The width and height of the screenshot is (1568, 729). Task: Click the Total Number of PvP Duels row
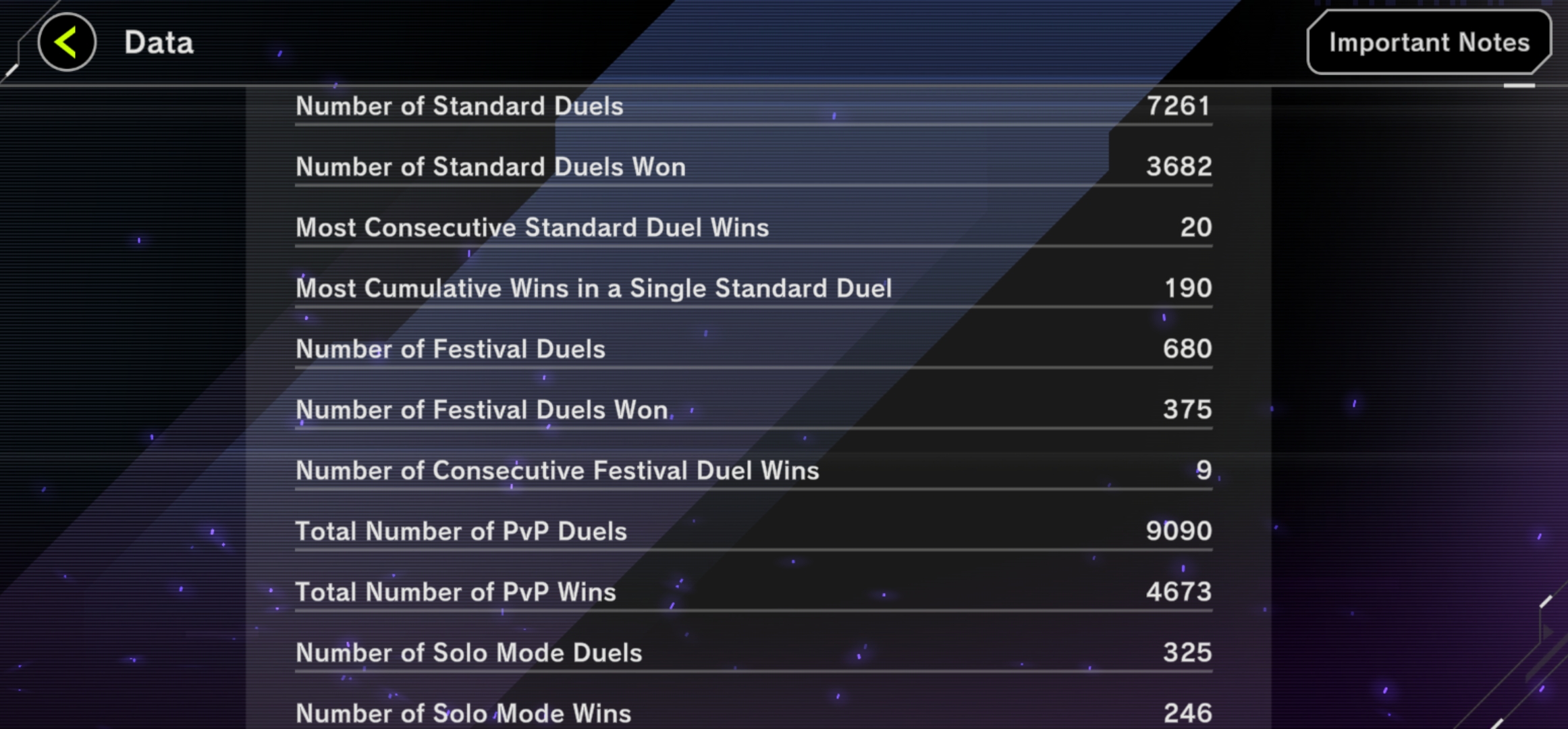click(753, 531)
